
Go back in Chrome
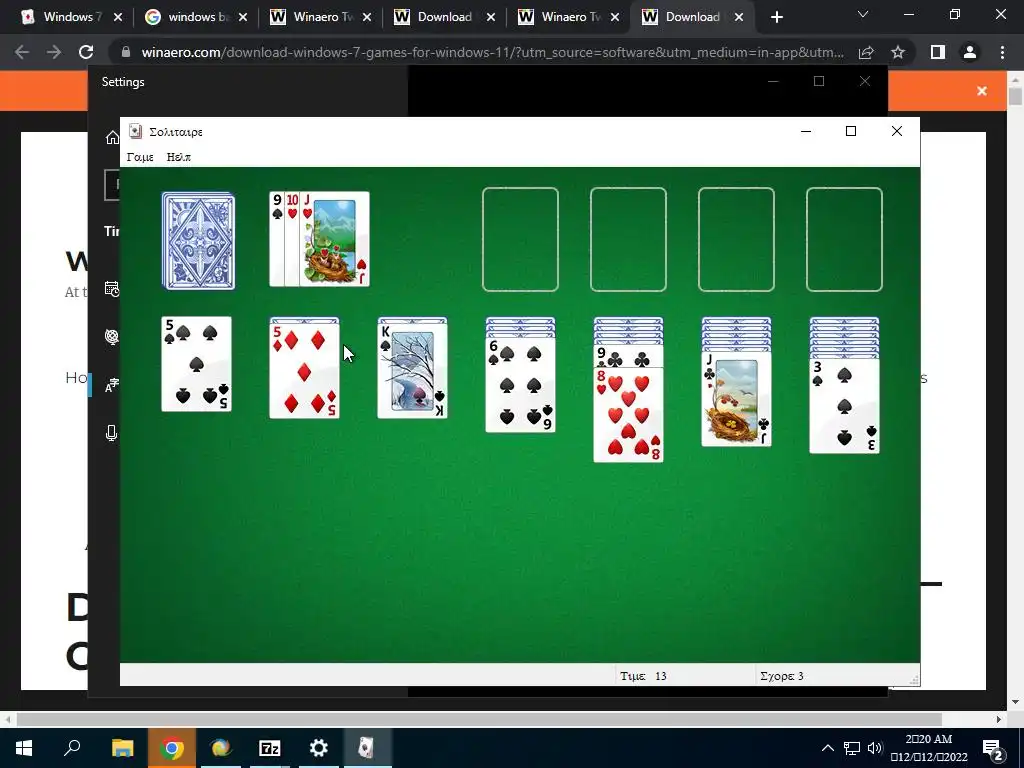click(22, 52)
